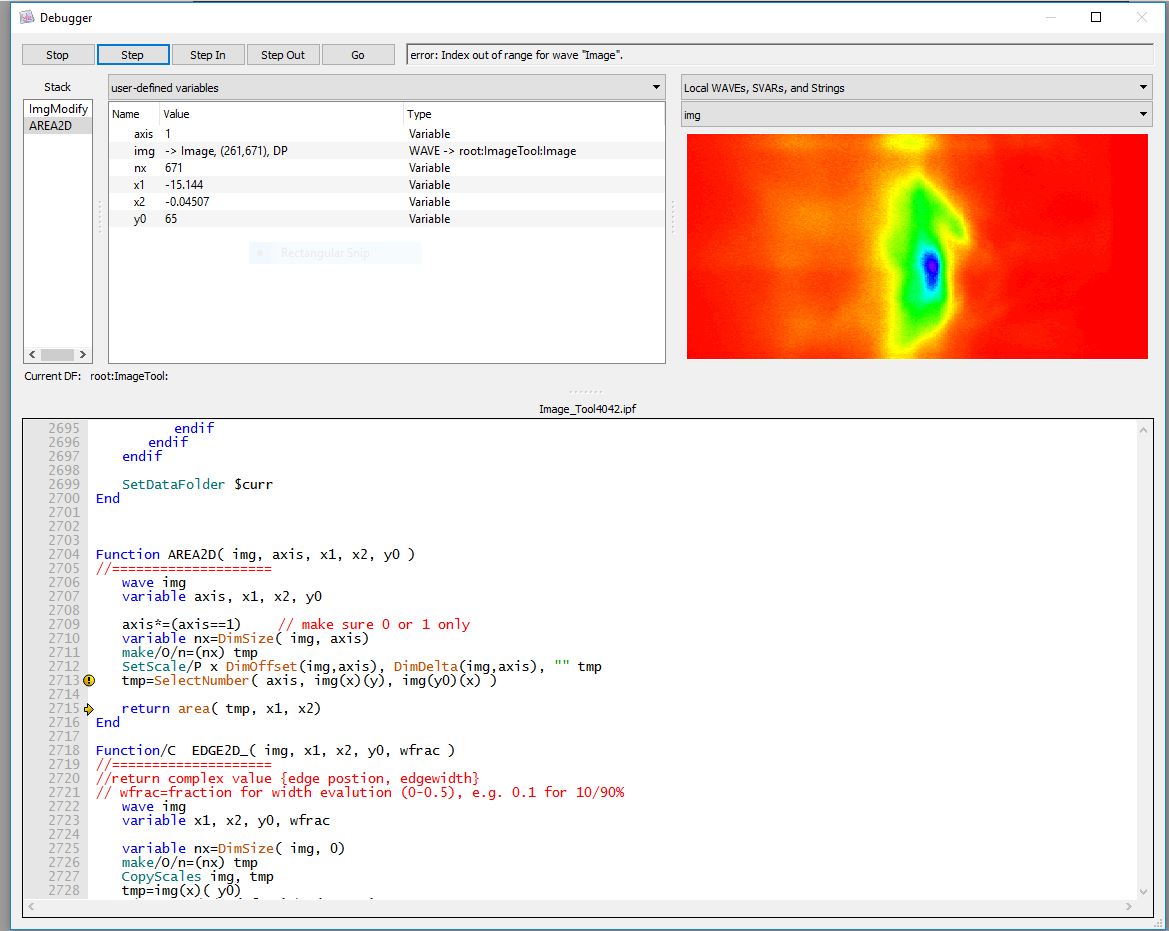Open the img wave selector dropdown

point(916,115)
